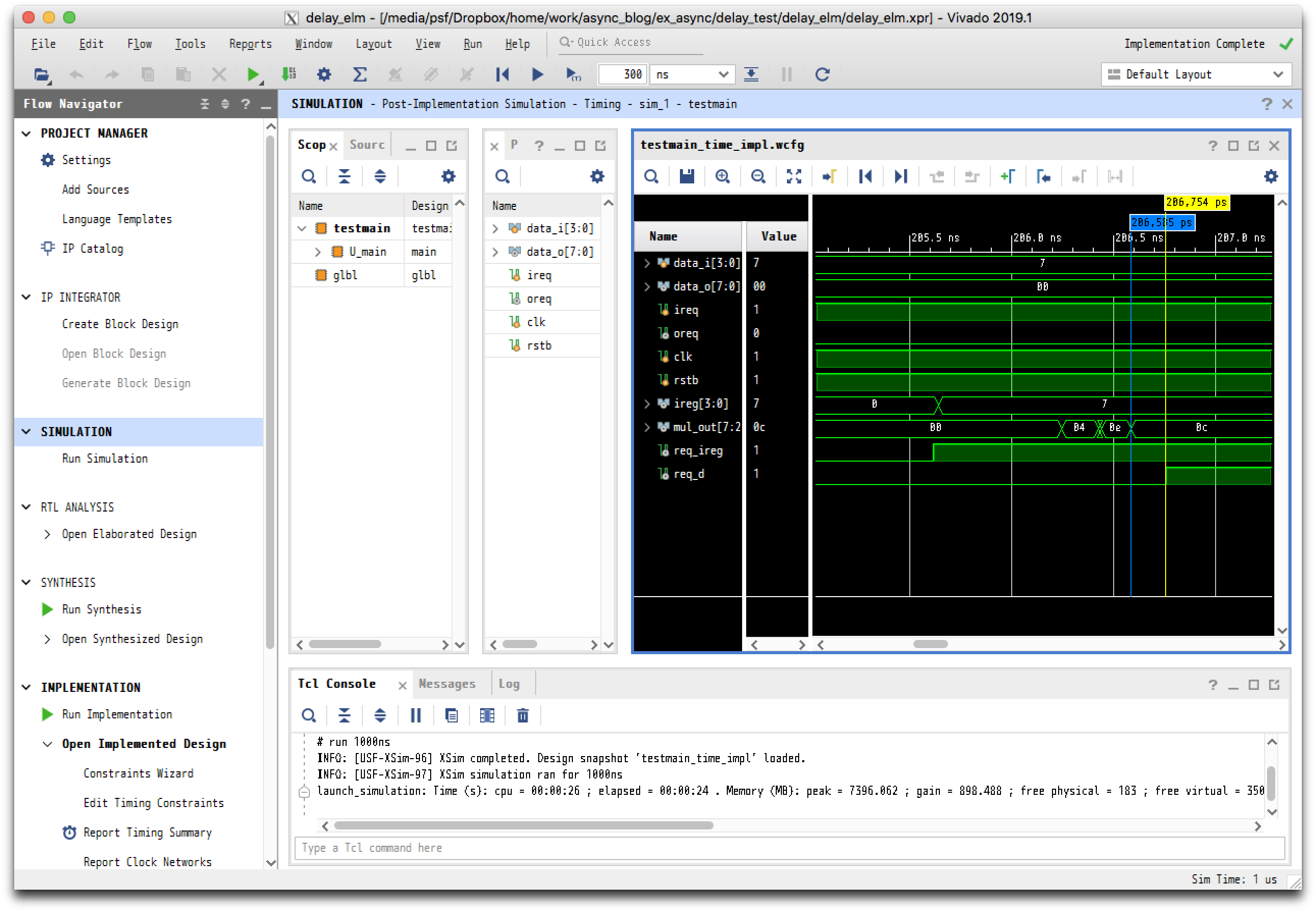The image size is (1316, 912).
Task: Expand the U_main scope node
Action: pyautogui.click(x=318, y=252)
